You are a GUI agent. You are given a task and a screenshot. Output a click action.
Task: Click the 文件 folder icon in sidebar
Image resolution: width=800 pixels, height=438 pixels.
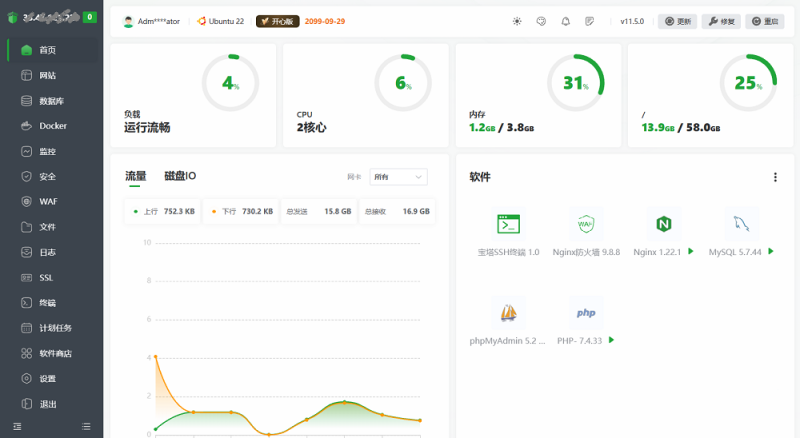pos(27,227)
